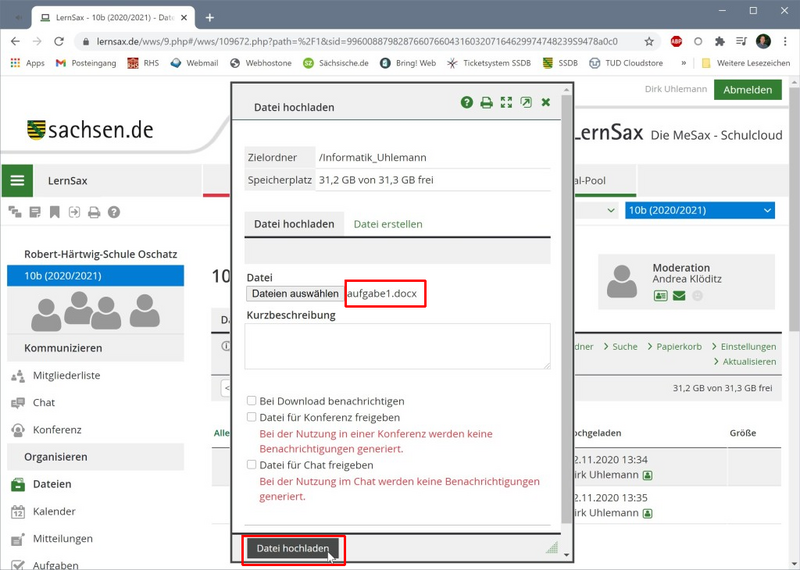Click into the Kurzbeschreibung text area
The height and width of the screenshot is (570, 800).
click(397, 346)
